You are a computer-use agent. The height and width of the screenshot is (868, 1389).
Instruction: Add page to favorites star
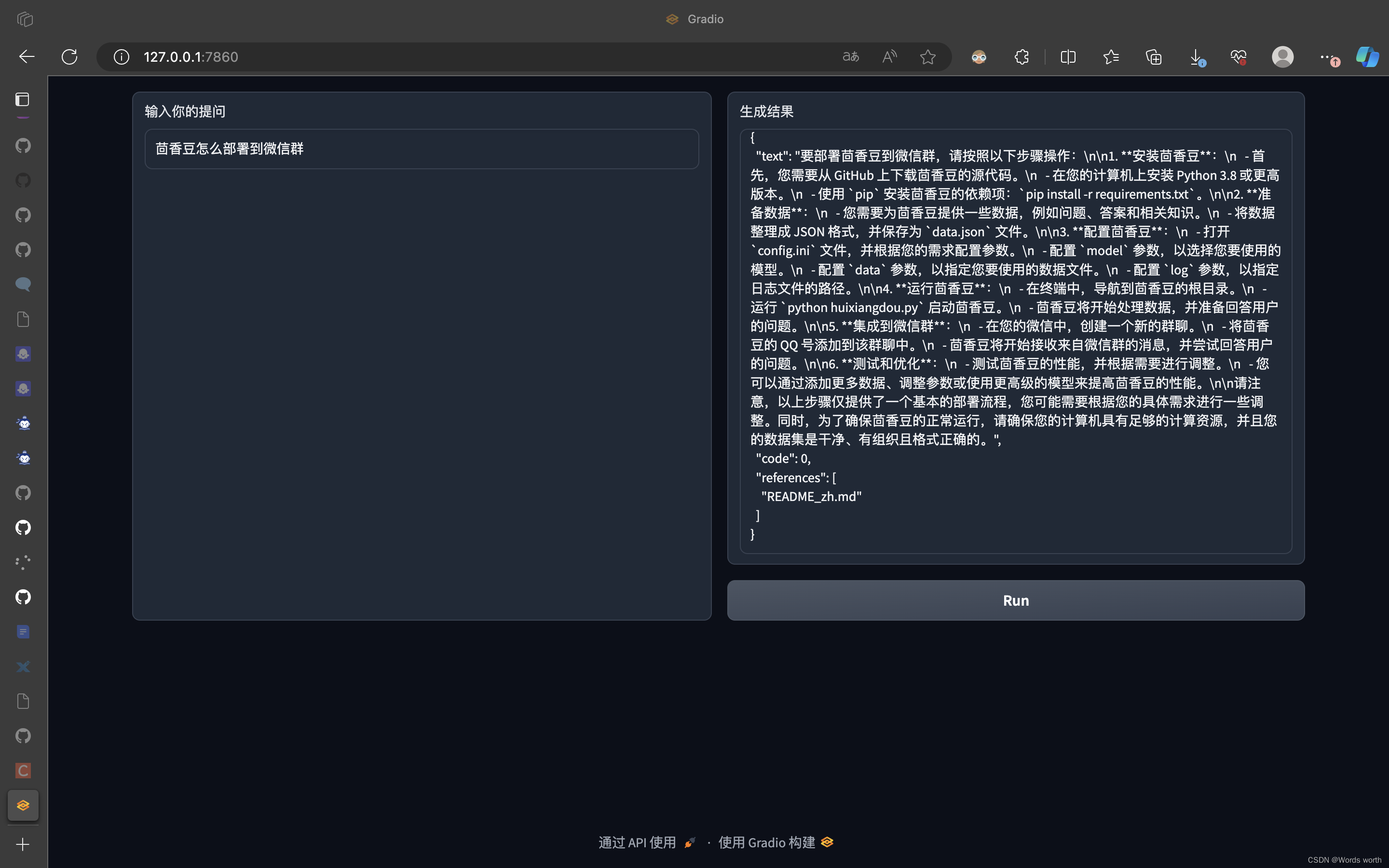coord(927,57)
